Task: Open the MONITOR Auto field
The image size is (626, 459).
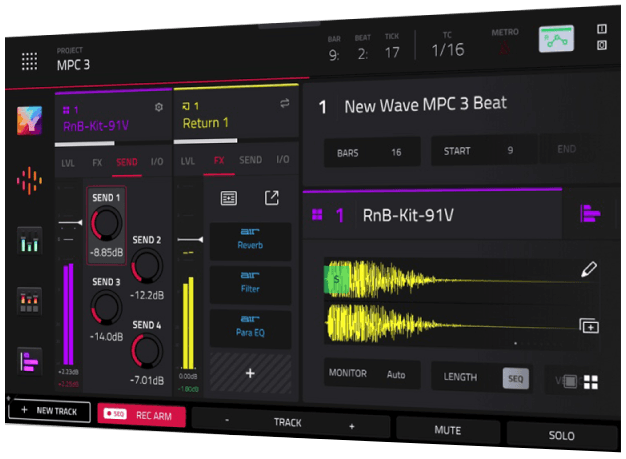Action: coord(372,374)
